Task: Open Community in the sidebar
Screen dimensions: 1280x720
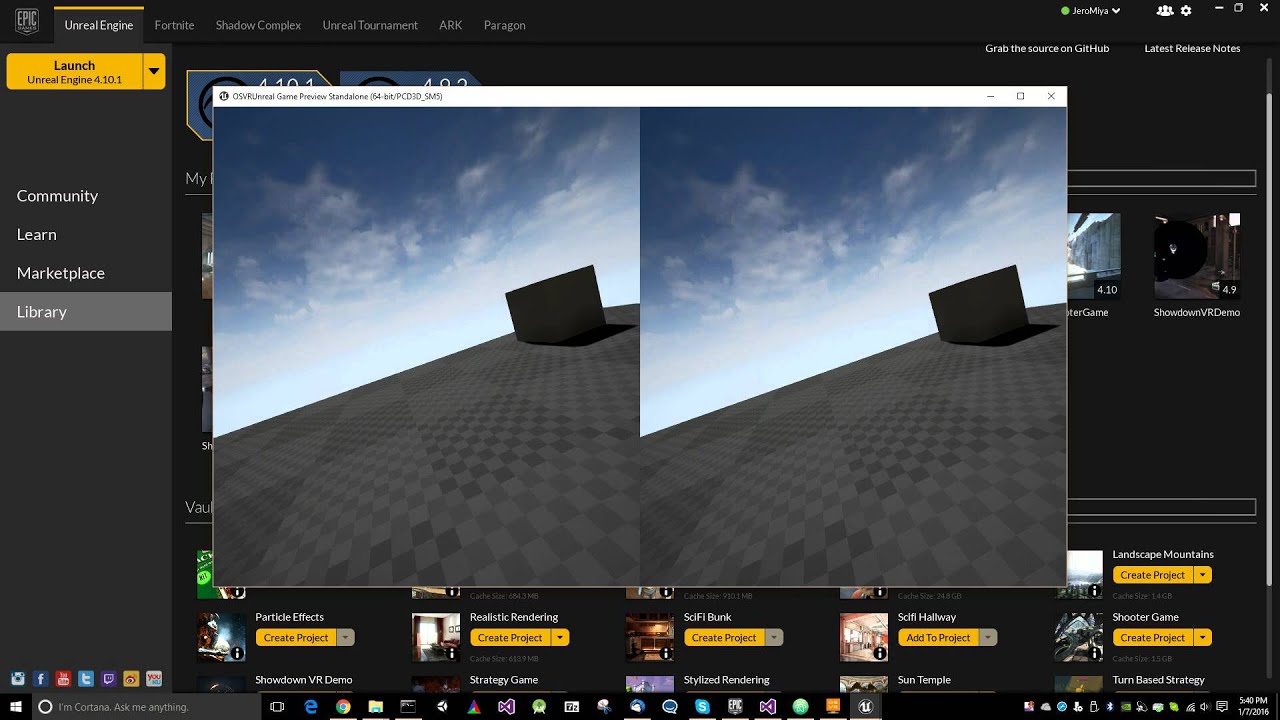Action: (x=57, y=196)
